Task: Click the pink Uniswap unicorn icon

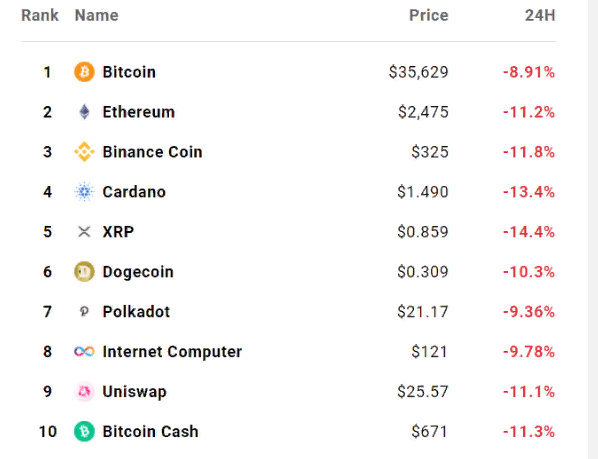Action: (84, 391)
